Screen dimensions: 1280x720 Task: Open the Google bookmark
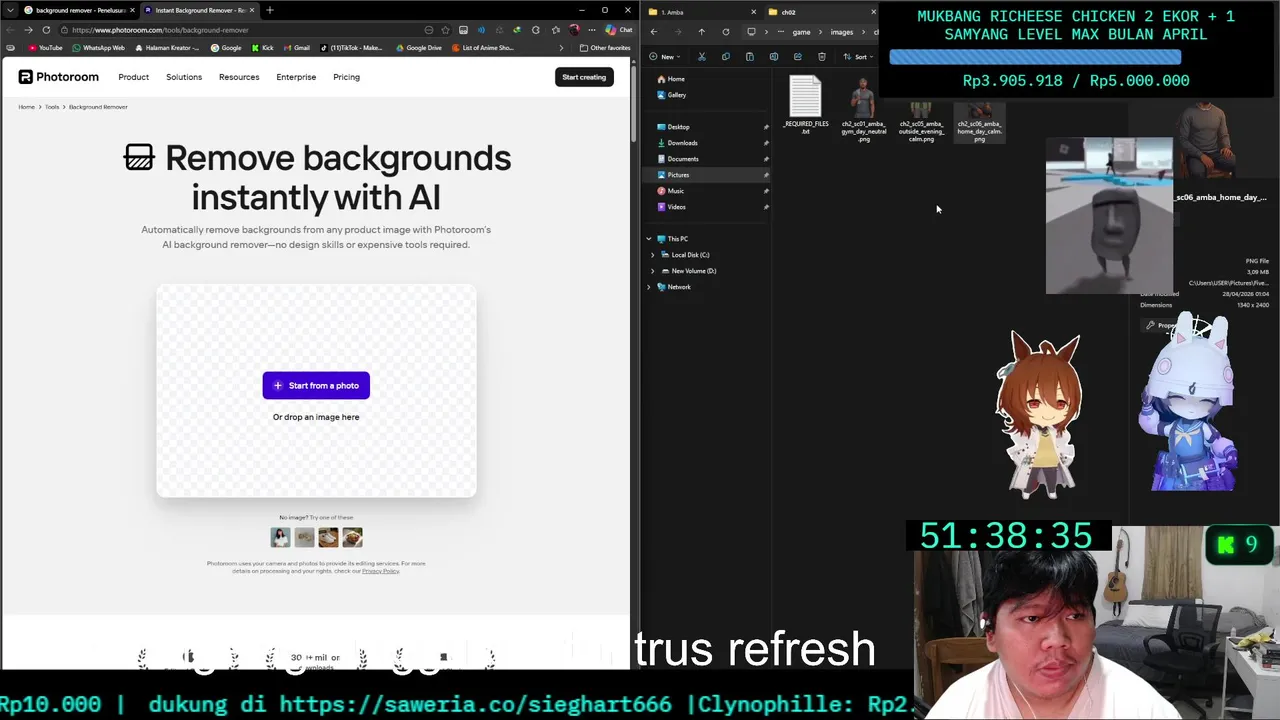pos(226,48)
